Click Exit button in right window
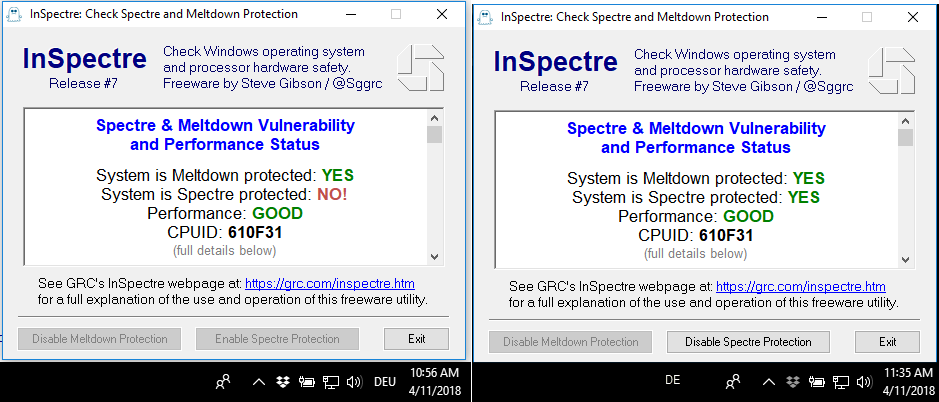939x402 pixels. pos(887,342)
